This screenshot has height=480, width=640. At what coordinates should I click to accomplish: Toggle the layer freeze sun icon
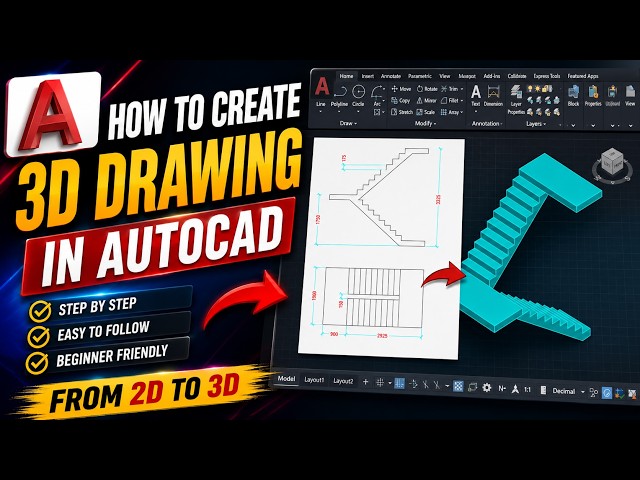pos(538,88)
